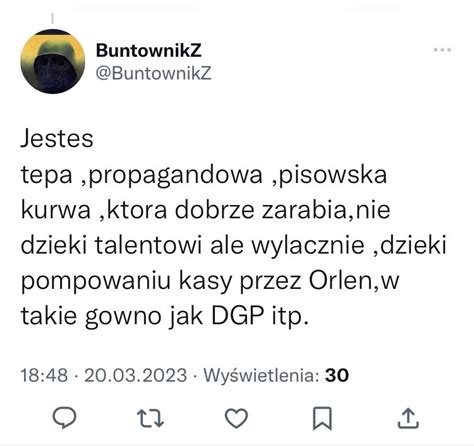Click the bold views count 30
The image size is (474, 446).
coord(337,375)
